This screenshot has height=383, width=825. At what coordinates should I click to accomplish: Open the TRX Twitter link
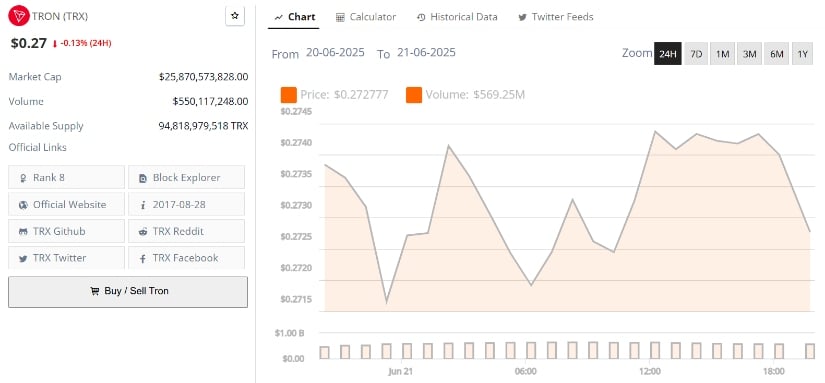(66, 258)
